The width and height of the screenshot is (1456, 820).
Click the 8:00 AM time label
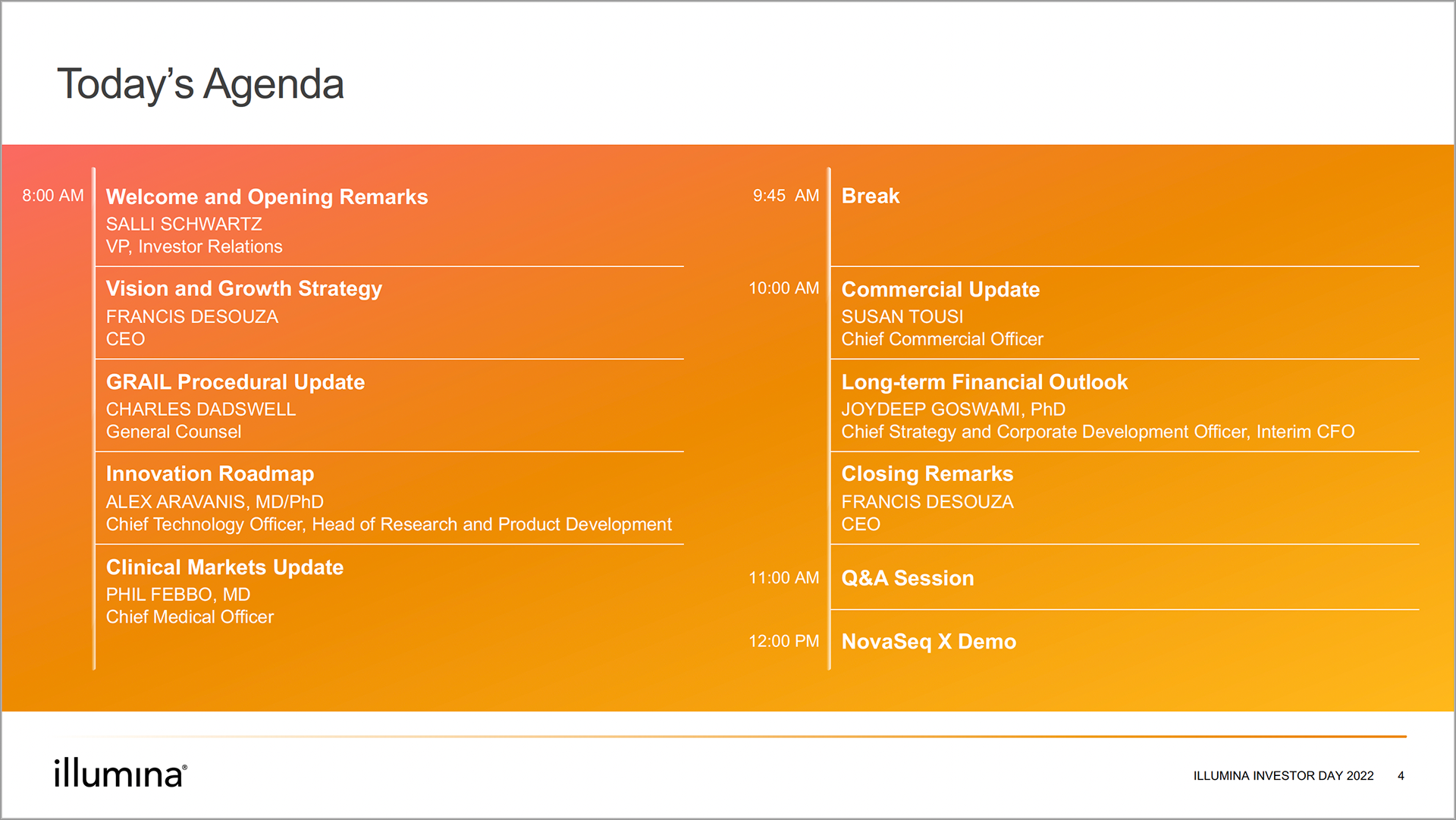[53, 196]
